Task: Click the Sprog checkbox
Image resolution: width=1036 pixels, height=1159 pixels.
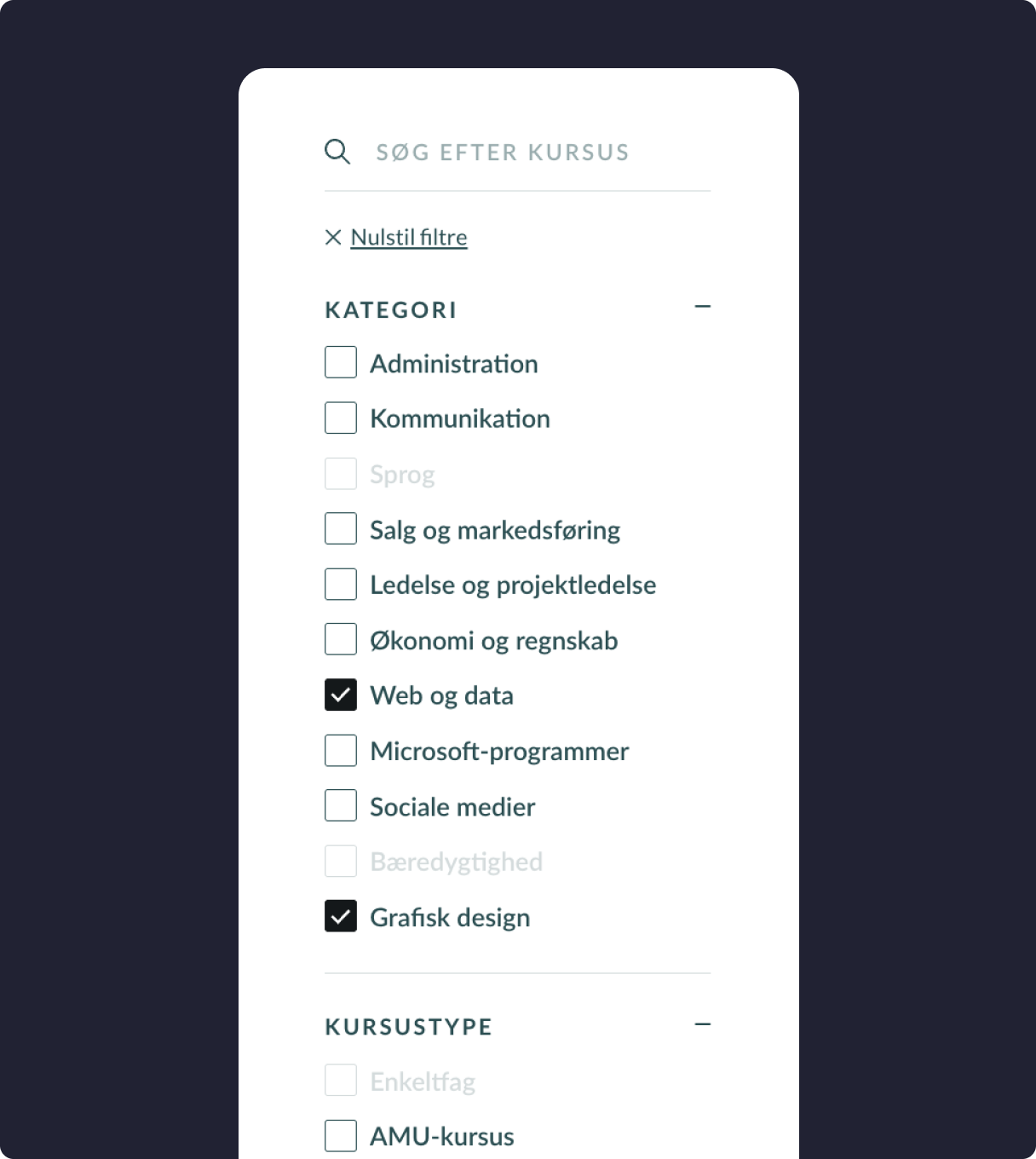Action: click(x=341, y=474)
